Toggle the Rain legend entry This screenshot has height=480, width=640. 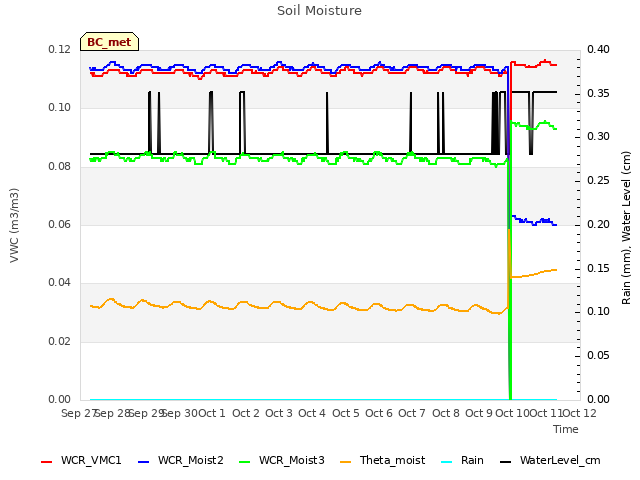[x=462, y=460]
